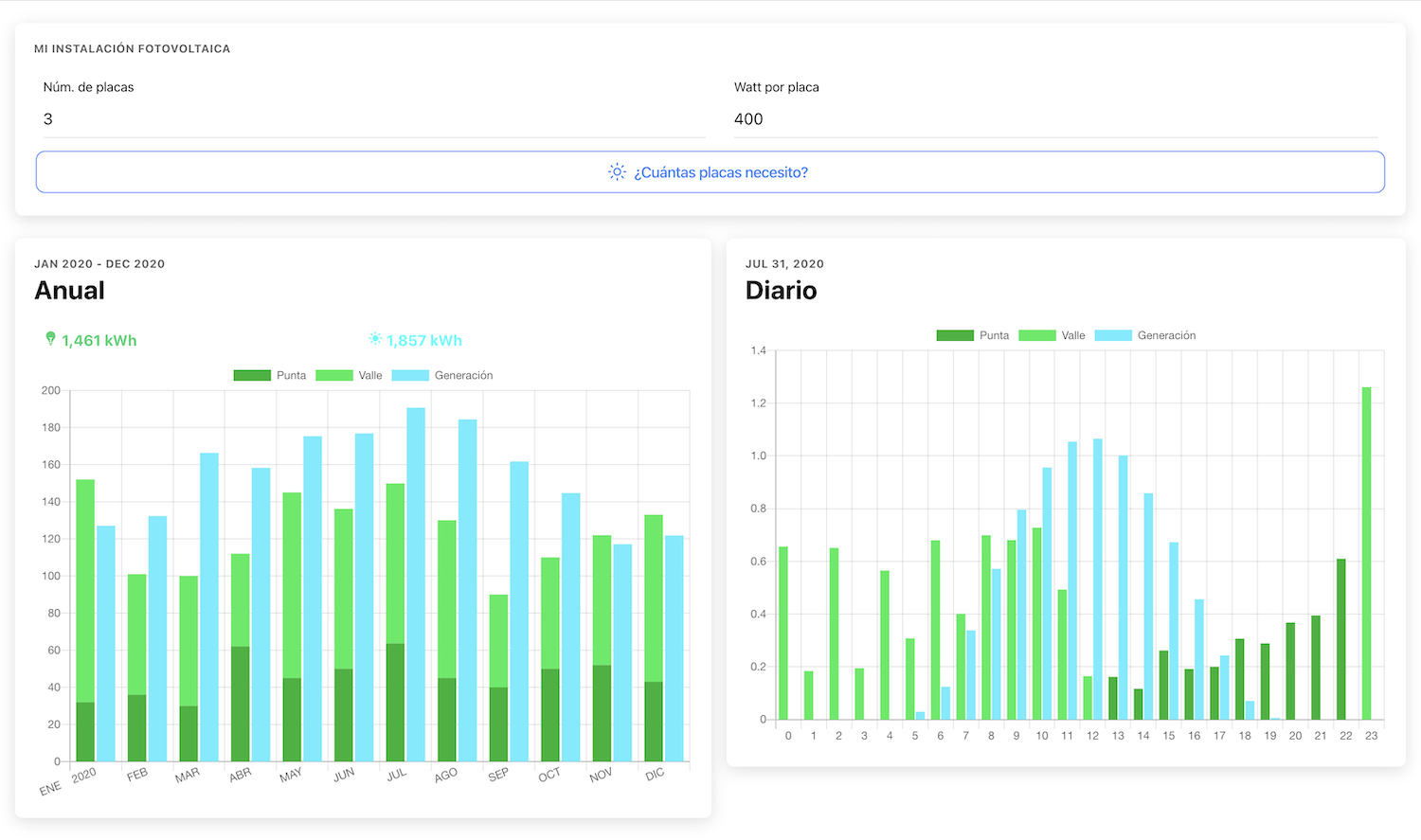Click the hour 23 Valle bar in Diario
Screen dimensions: 1421x840
1366,552
